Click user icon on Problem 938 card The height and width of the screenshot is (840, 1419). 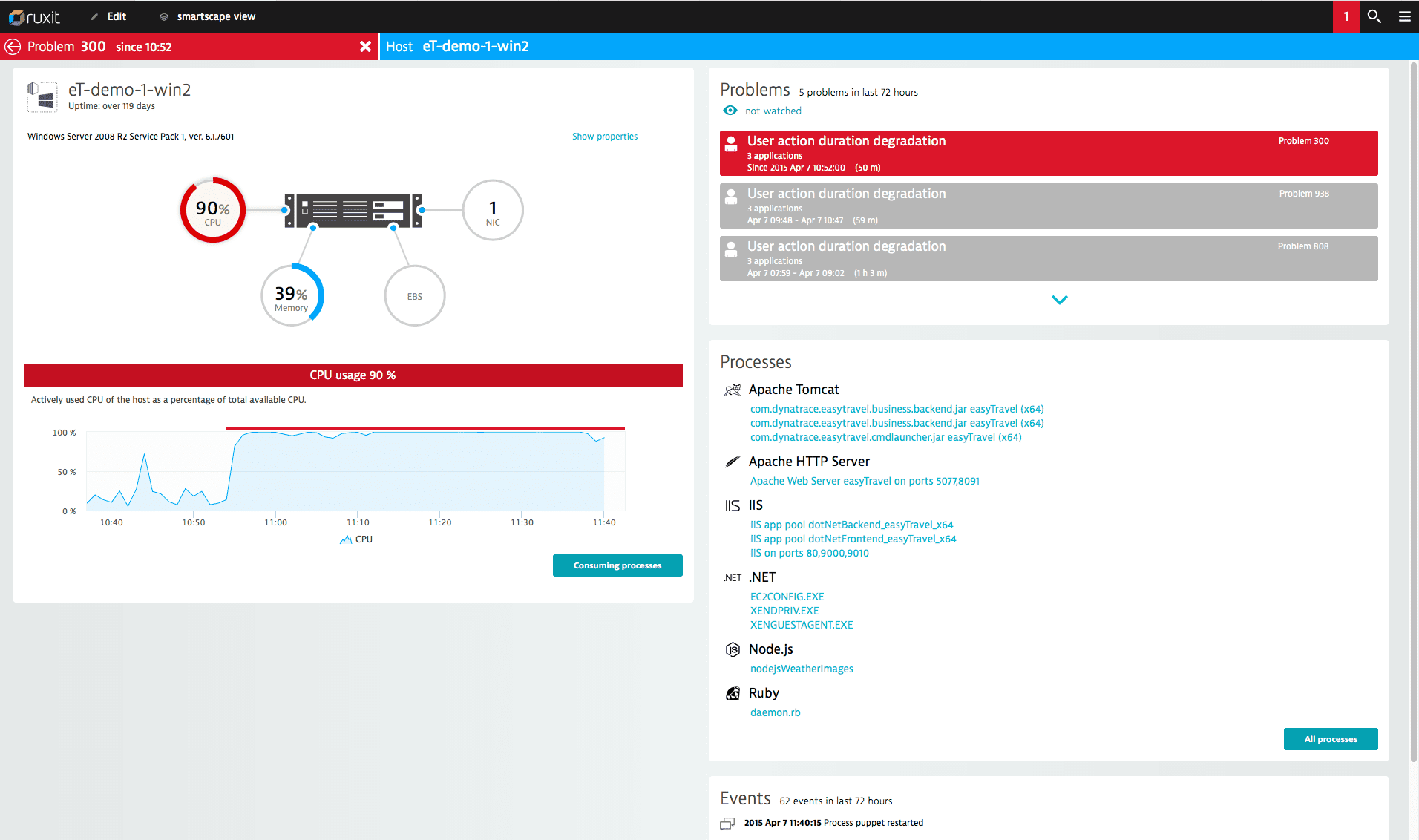731,196
